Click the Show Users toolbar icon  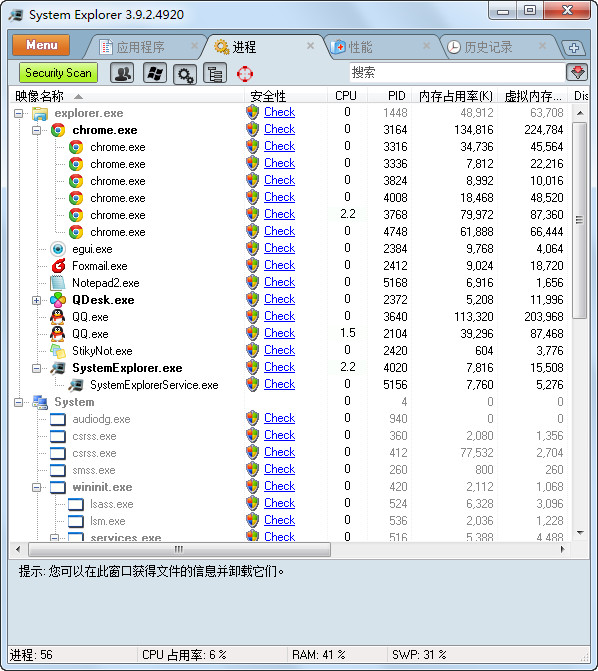pyautogui.click(x=122, y=73)
